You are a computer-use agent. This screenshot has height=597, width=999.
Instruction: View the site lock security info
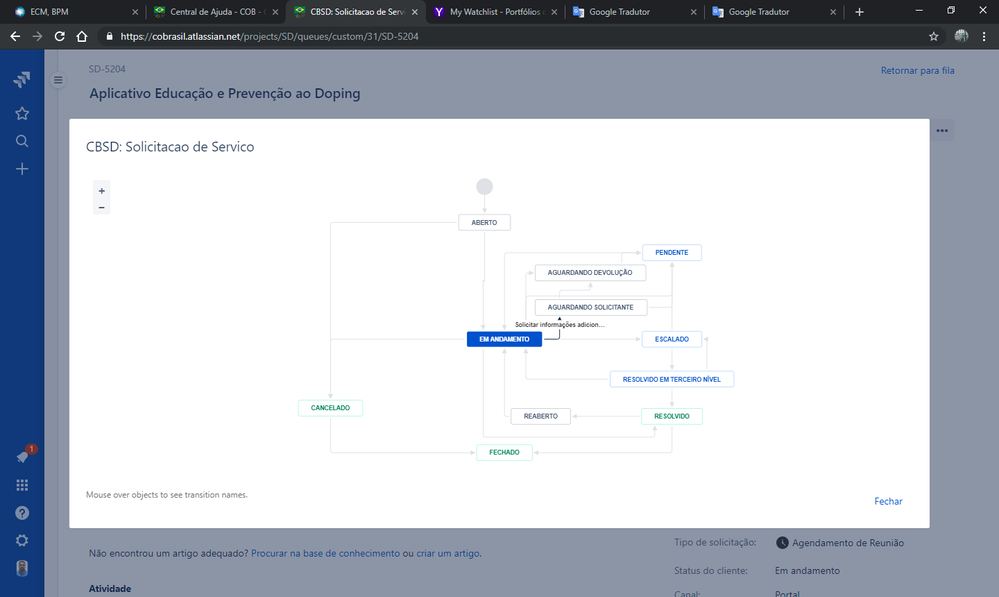[110, 36]
